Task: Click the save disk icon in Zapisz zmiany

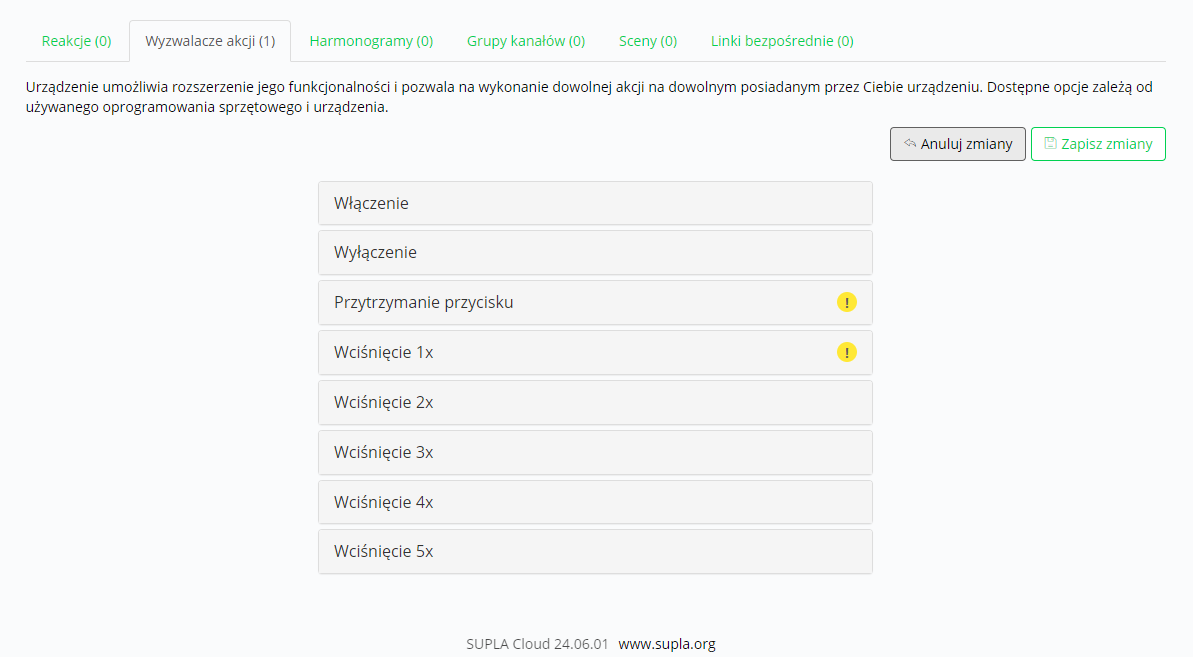Action: click(1050, 143)
